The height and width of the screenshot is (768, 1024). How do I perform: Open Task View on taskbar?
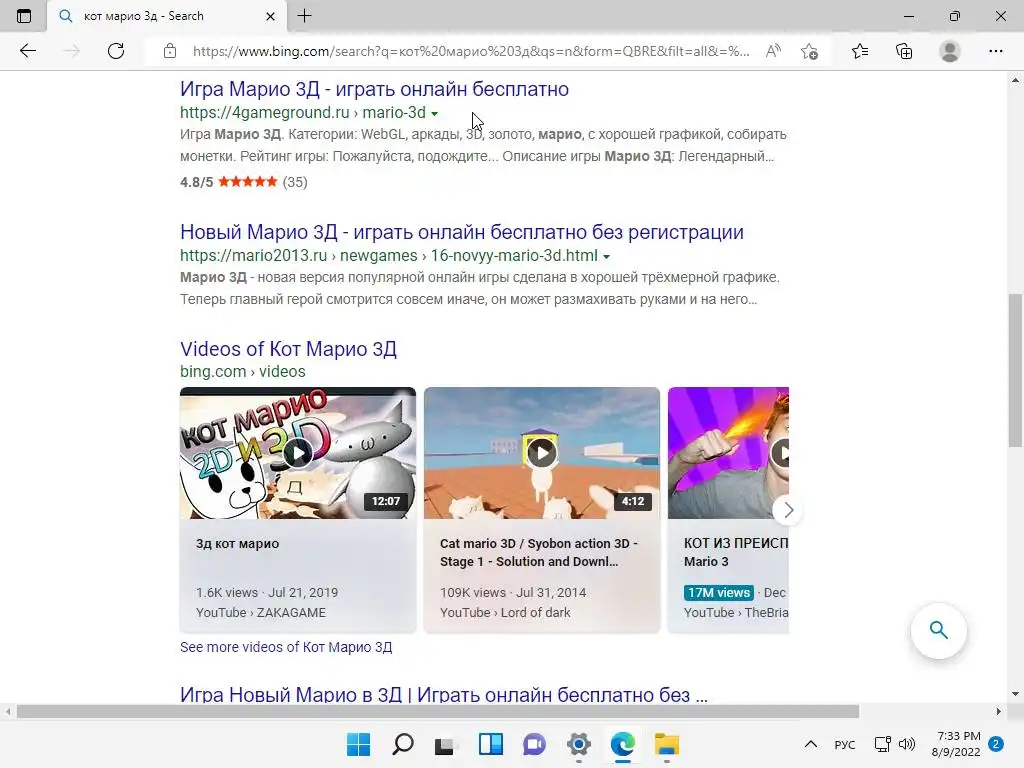click(x=446, y=744)
